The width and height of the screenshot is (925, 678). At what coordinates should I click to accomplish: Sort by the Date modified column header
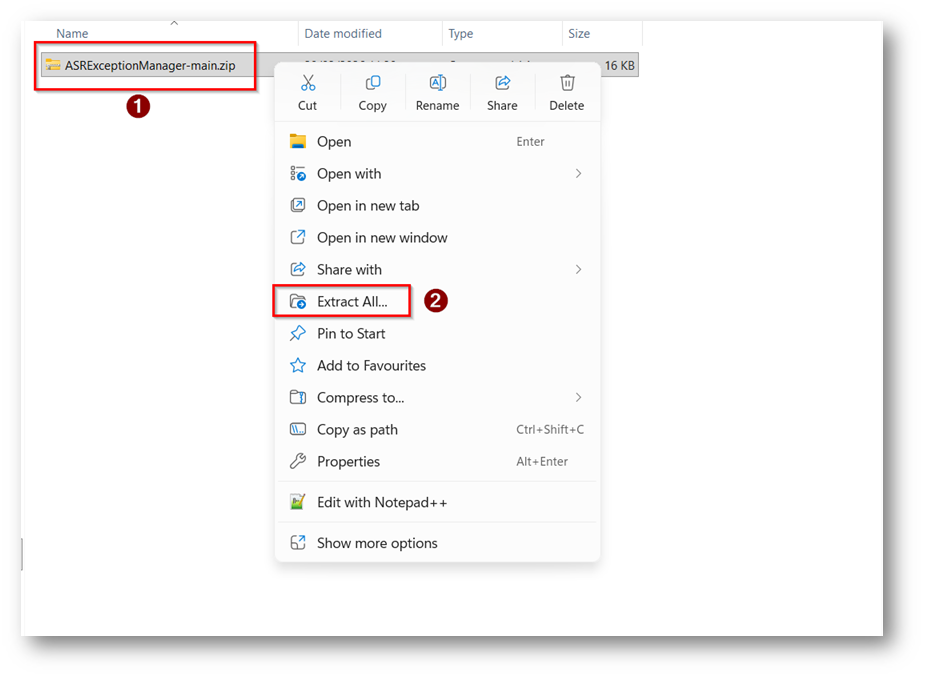343,34
